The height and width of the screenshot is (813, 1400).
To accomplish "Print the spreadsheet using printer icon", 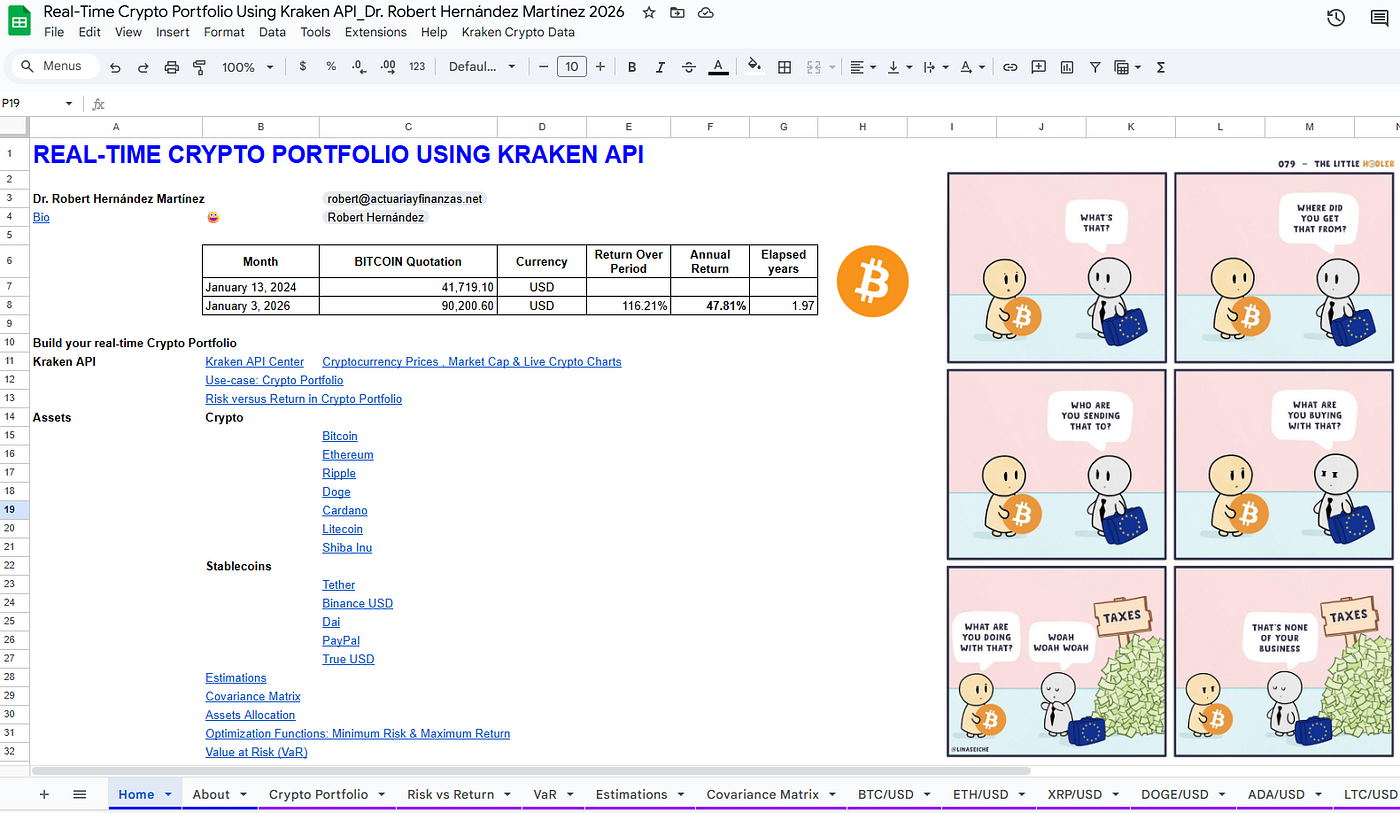I will click(x=171, y=67).
